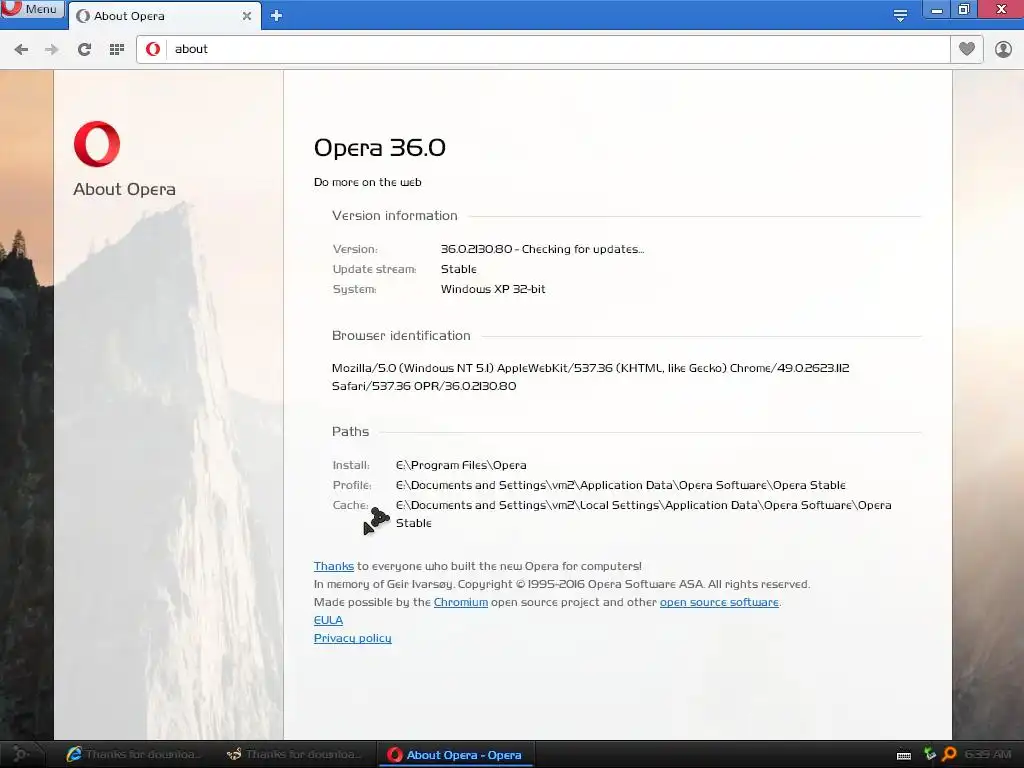Click the orange magnifier tray icon

(x=950, y=754)
